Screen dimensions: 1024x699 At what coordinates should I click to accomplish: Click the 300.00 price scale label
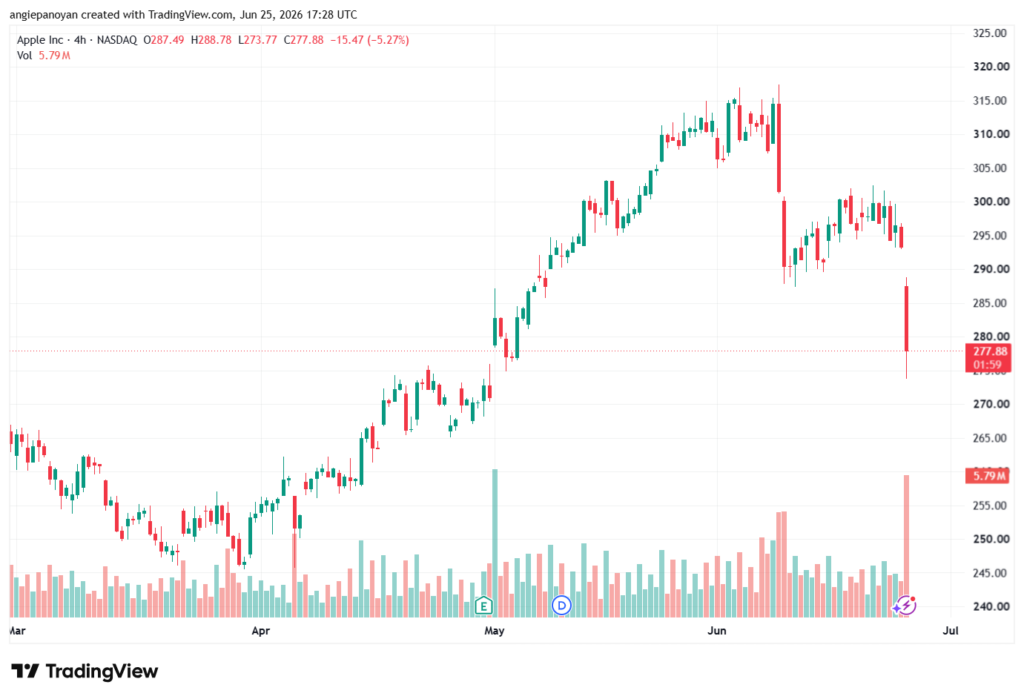pos(991,201)
